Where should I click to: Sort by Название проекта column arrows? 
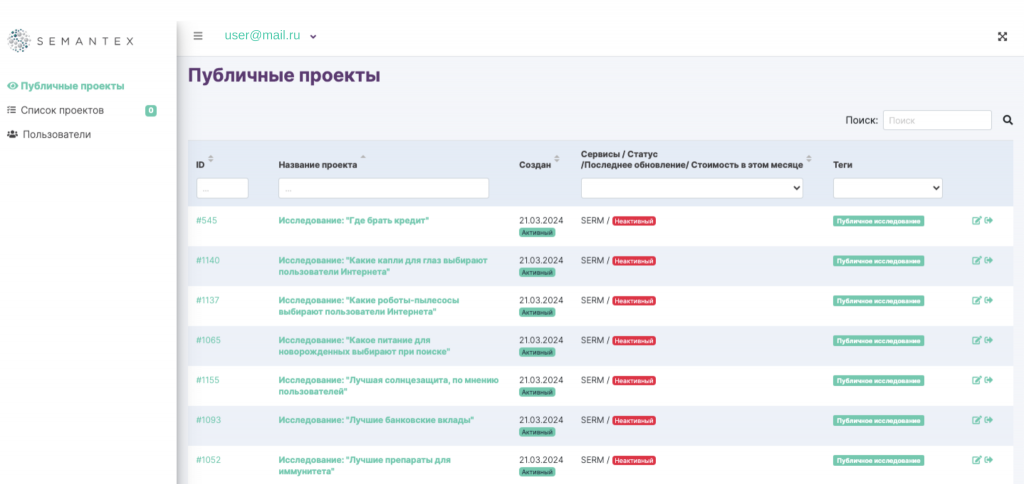click(363, 159)
